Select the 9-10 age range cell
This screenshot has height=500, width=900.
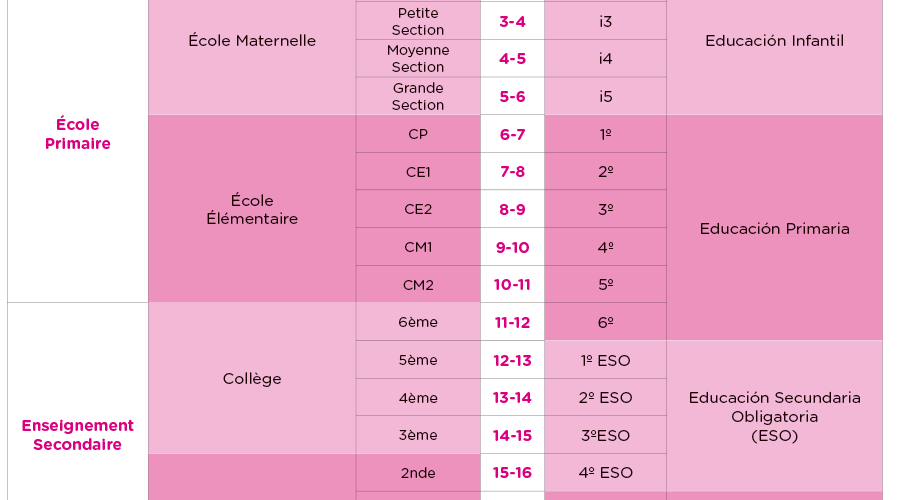click(512, 247)
